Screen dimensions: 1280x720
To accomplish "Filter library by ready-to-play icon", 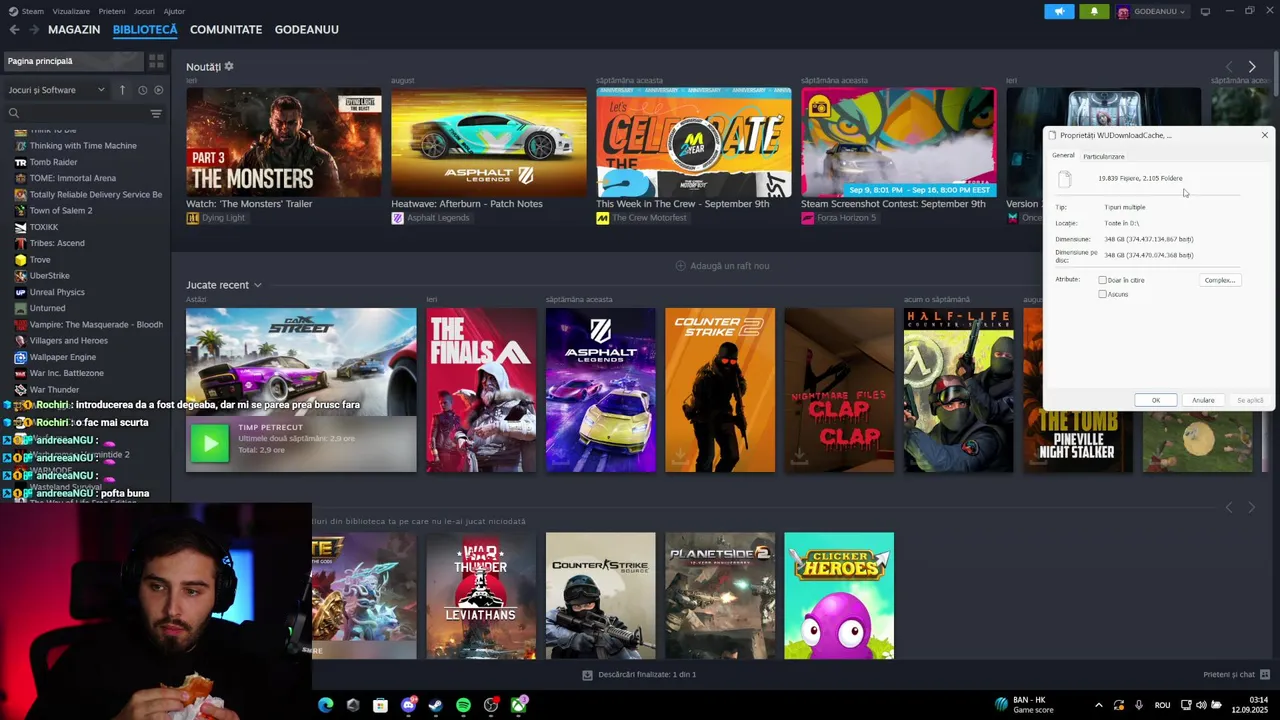I will (x=158, y=90).
